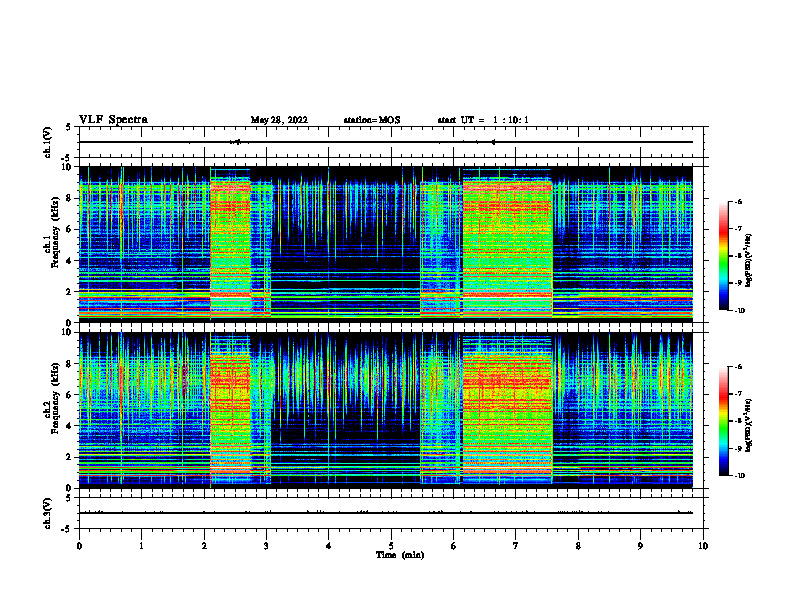
Task: Select the ch.2 spectrogram panel
Action: [385, 410]
